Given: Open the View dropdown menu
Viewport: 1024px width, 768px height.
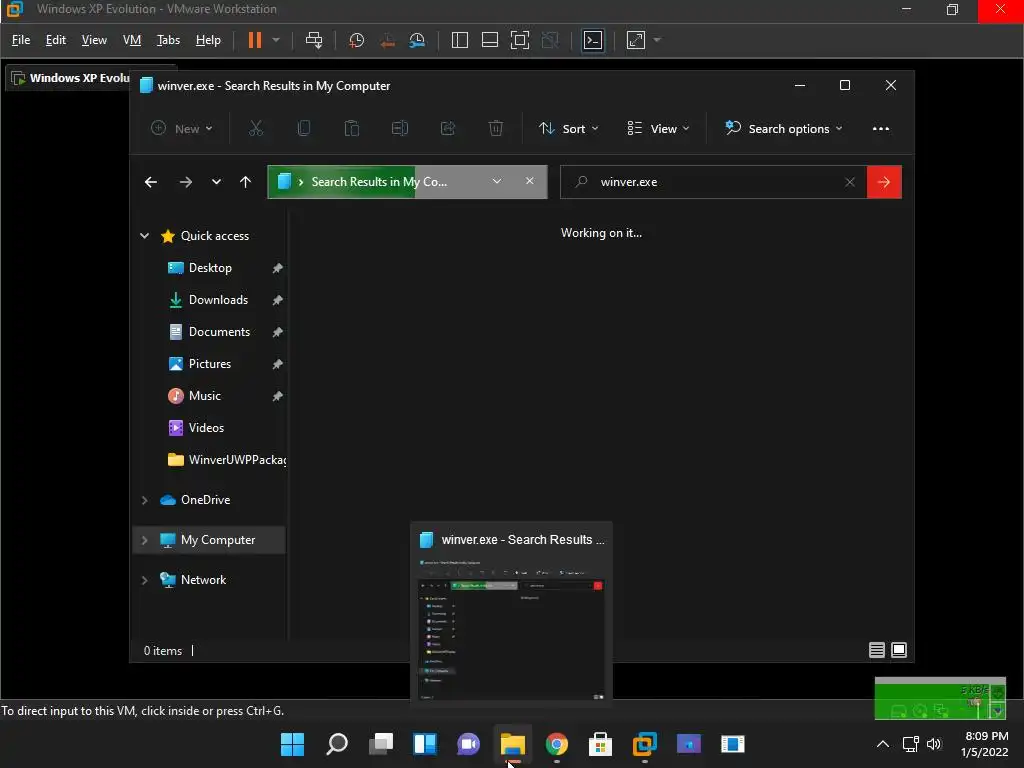Looking at the screenshot, I should [x=658, y=129].
